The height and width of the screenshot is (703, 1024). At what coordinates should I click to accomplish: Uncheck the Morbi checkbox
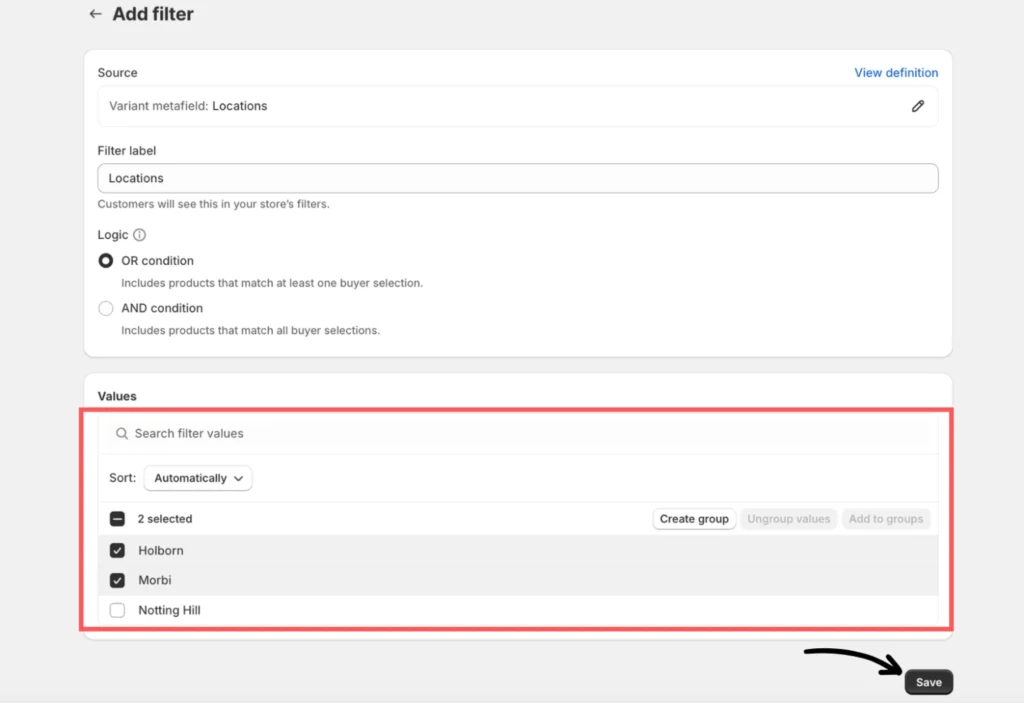pyautogui.click(x=117, y=580)
